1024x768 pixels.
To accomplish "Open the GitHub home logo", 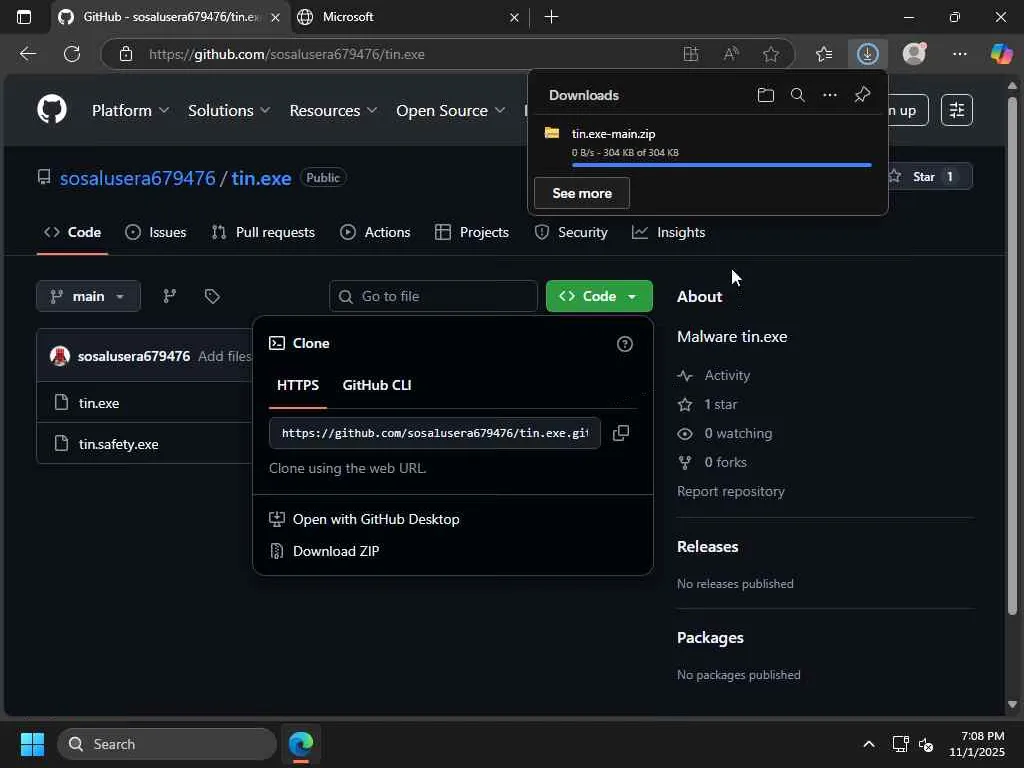I will point(52,109).
